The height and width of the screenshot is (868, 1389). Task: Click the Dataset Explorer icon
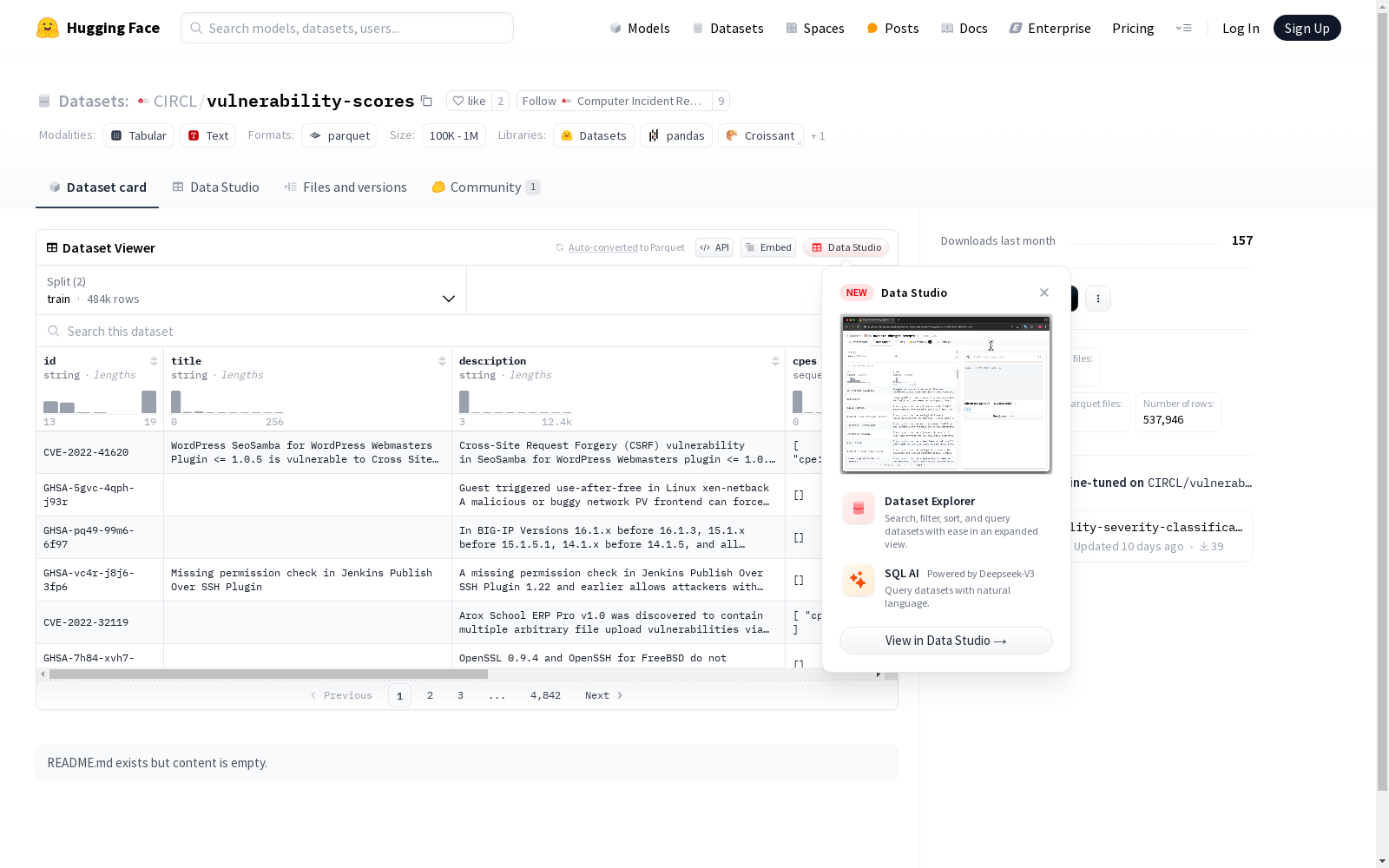tap(859, 509)
